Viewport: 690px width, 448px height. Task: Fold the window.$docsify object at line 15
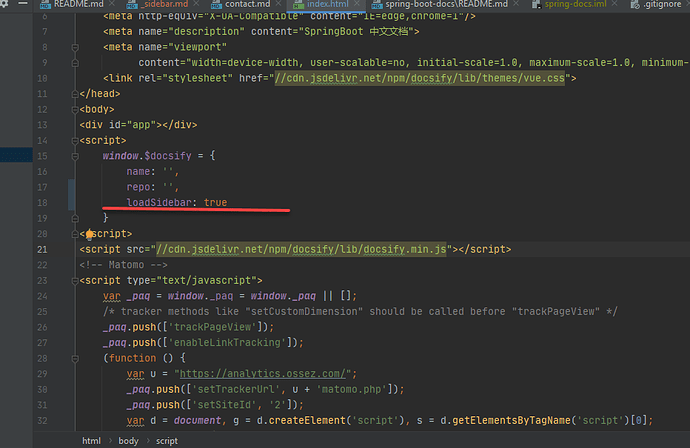tap(75, 156)
